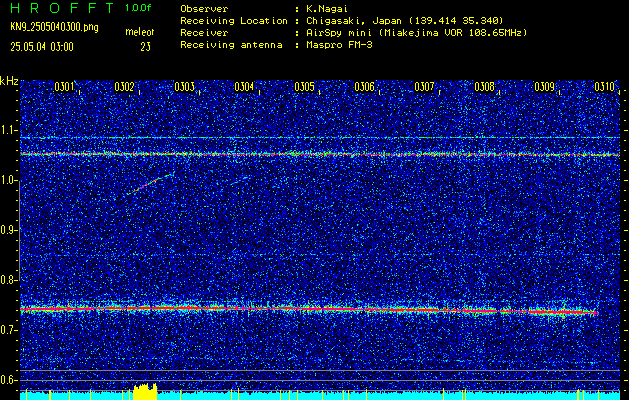The width and height of the screenshot is (629, 400).
Task: Click the kHz axis unit label
Action: [x=9, y=81]
